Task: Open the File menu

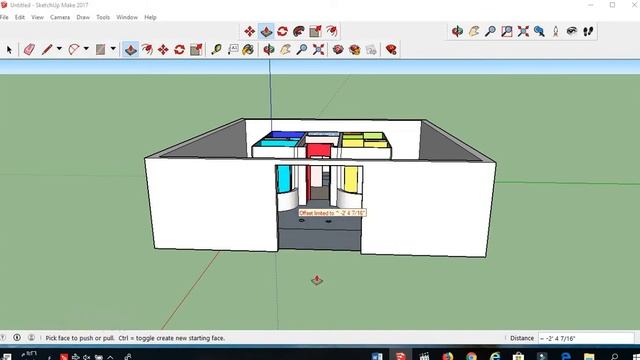Action: point(4,17)
